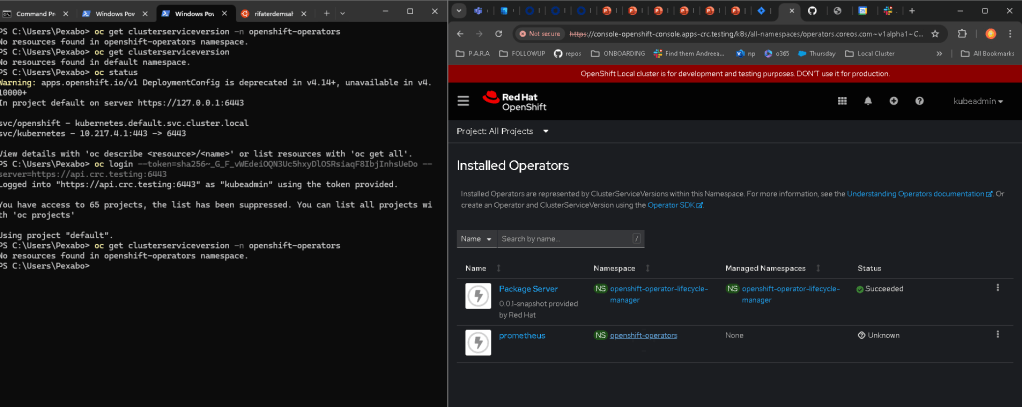Viewport: 1022px width, 407px height.
Task: Show hidden bookmarks with the double chevron
Action: coord(939,53)
